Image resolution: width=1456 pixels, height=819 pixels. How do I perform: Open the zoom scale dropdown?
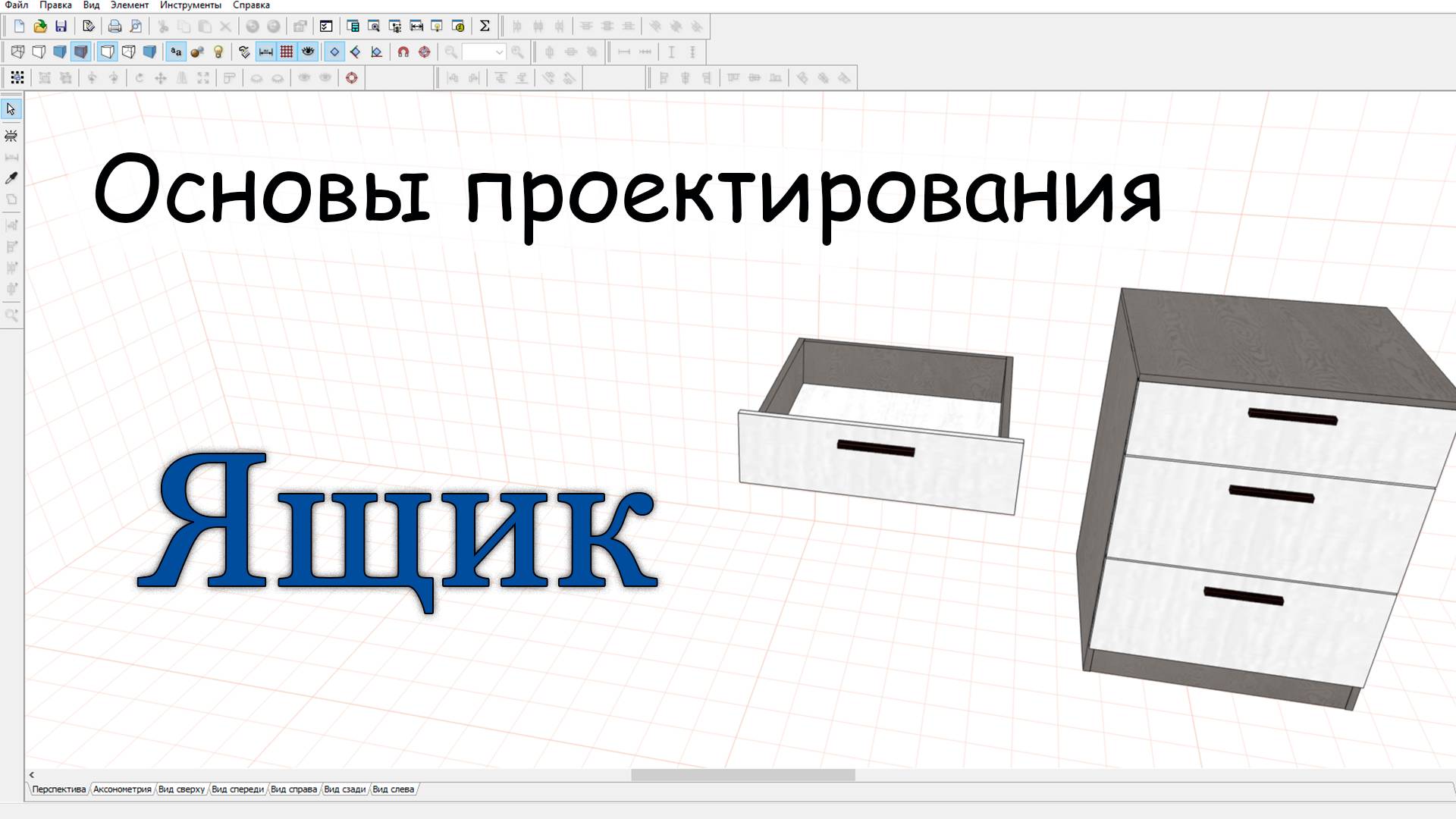click(499, 52)
